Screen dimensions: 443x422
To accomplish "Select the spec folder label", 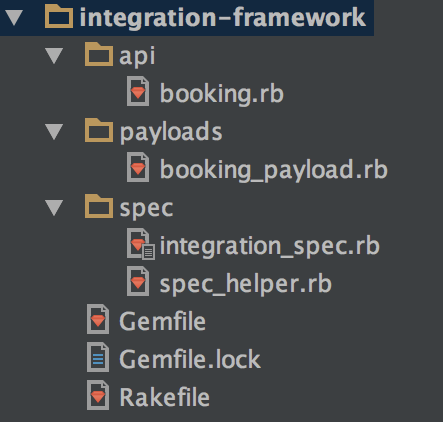I will [146, 209].
